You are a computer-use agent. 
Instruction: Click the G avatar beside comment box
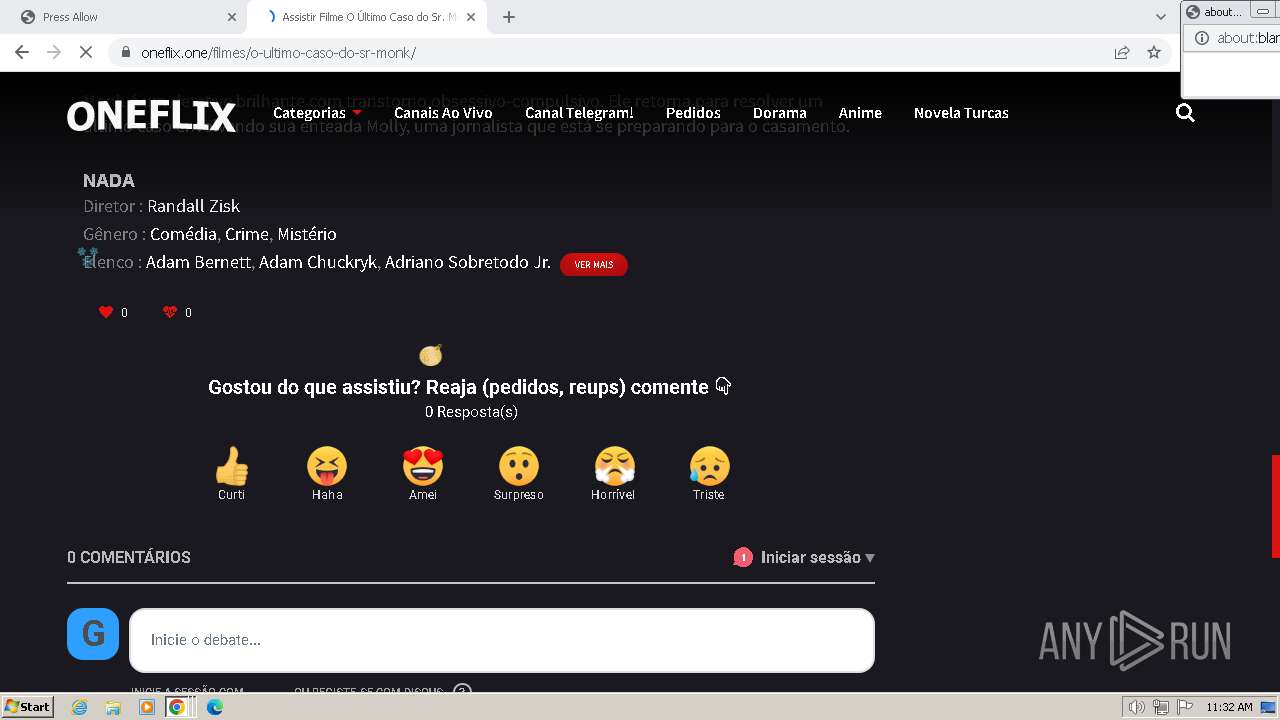click(x=93, y=634)
